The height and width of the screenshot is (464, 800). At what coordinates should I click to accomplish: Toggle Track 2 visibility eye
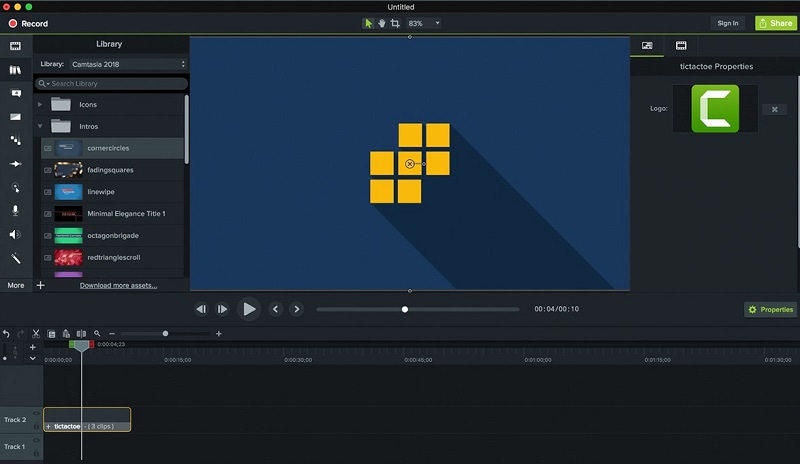(x=36, y=414)
